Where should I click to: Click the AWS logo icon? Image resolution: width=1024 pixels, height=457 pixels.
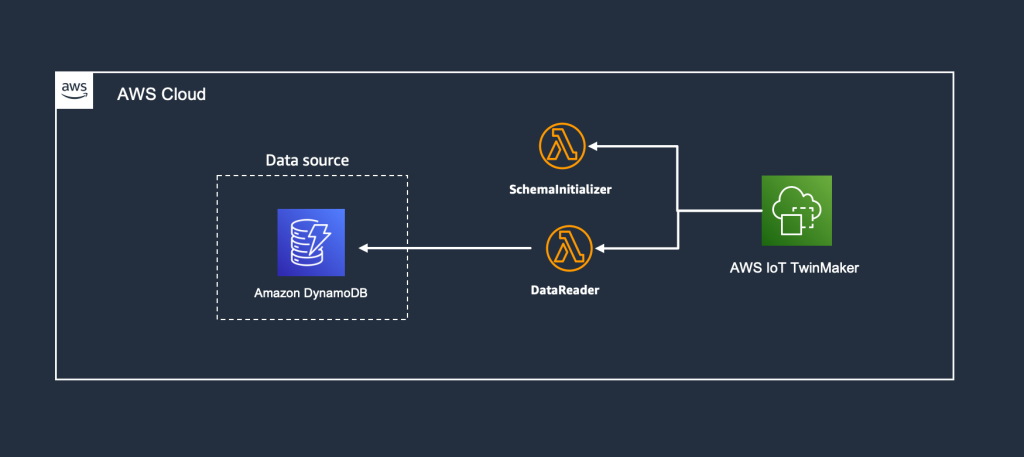[74, 91]
